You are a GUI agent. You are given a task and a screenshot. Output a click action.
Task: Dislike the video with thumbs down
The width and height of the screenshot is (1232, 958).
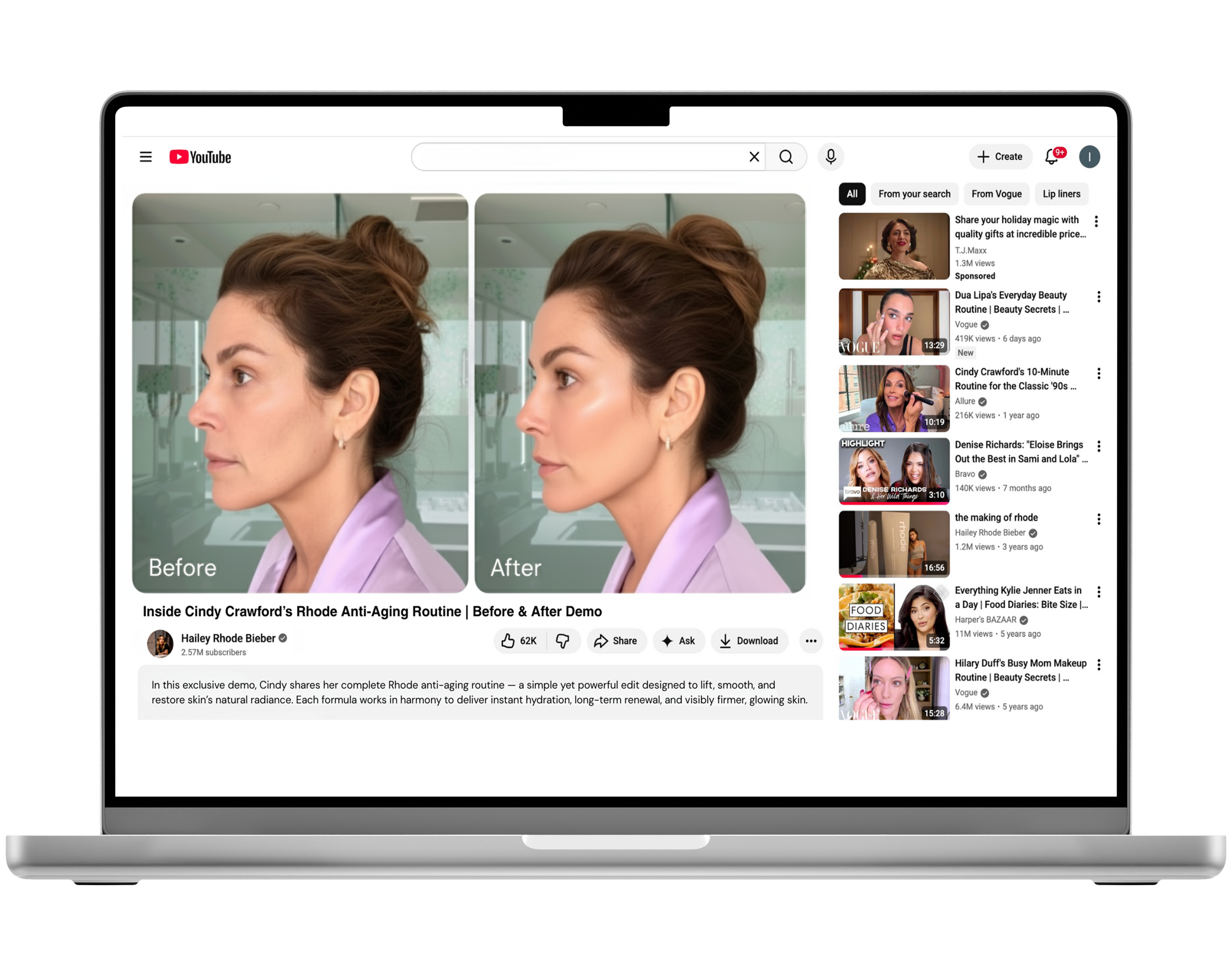[x=563, y=640]
